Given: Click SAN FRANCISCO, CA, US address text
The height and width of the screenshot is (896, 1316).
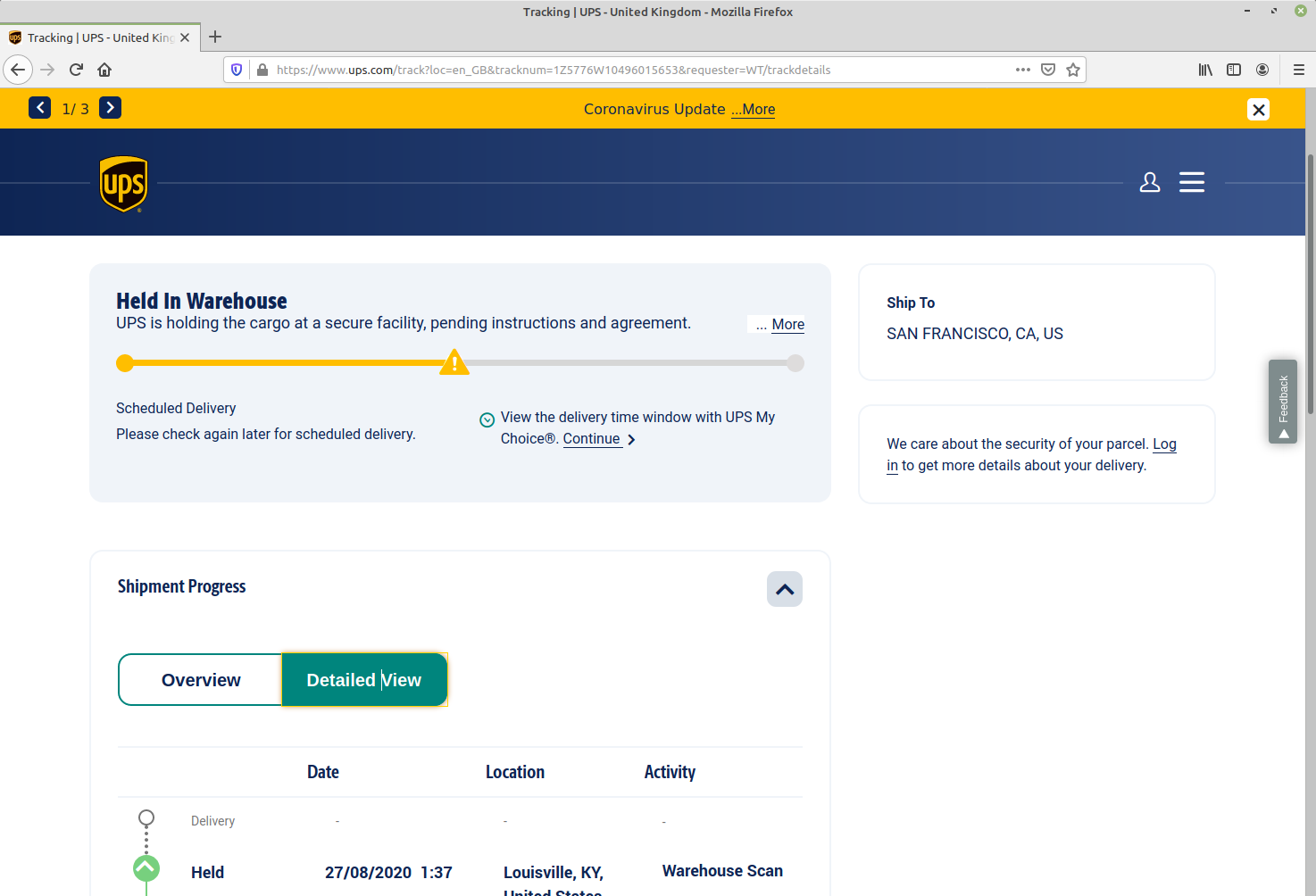Looking at the screenshot, I should click(x=975, y=334).
